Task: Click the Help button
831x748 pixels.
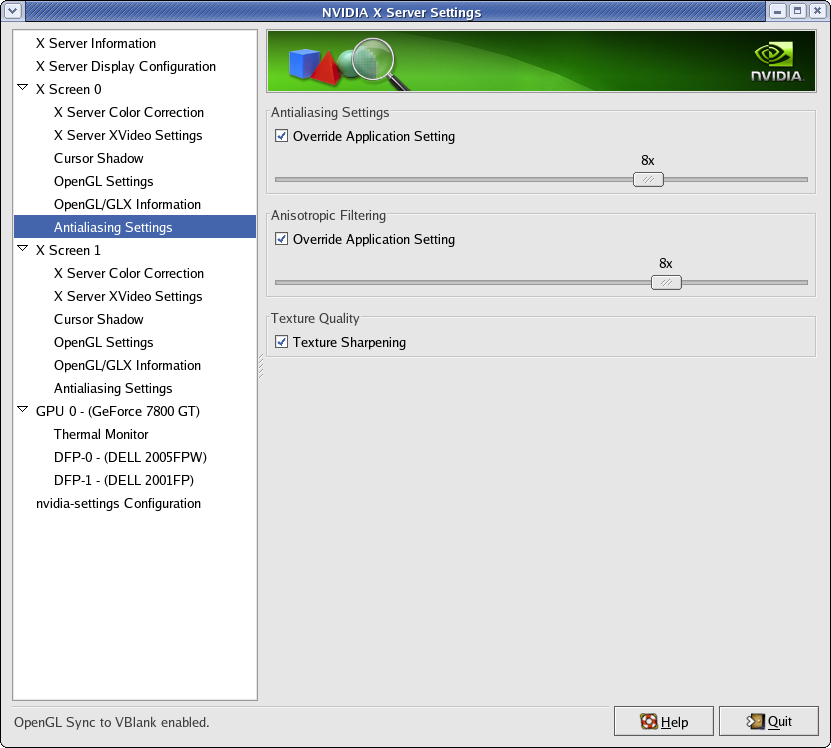Action: pos(664,721)
